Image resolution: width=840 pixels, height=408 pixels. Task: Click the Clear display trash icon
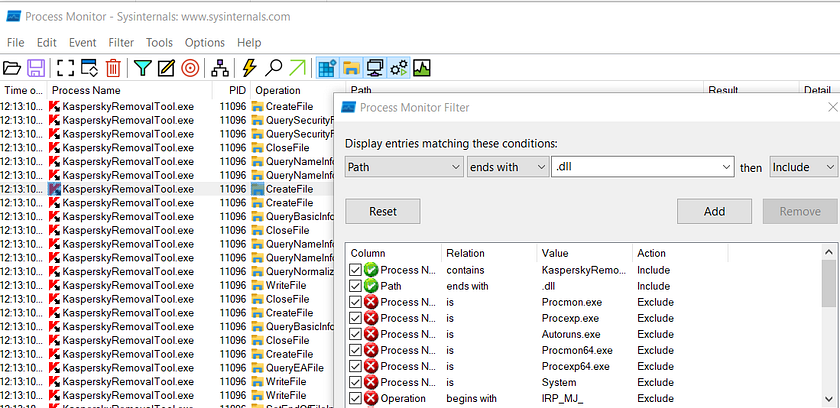coord(113,68)
